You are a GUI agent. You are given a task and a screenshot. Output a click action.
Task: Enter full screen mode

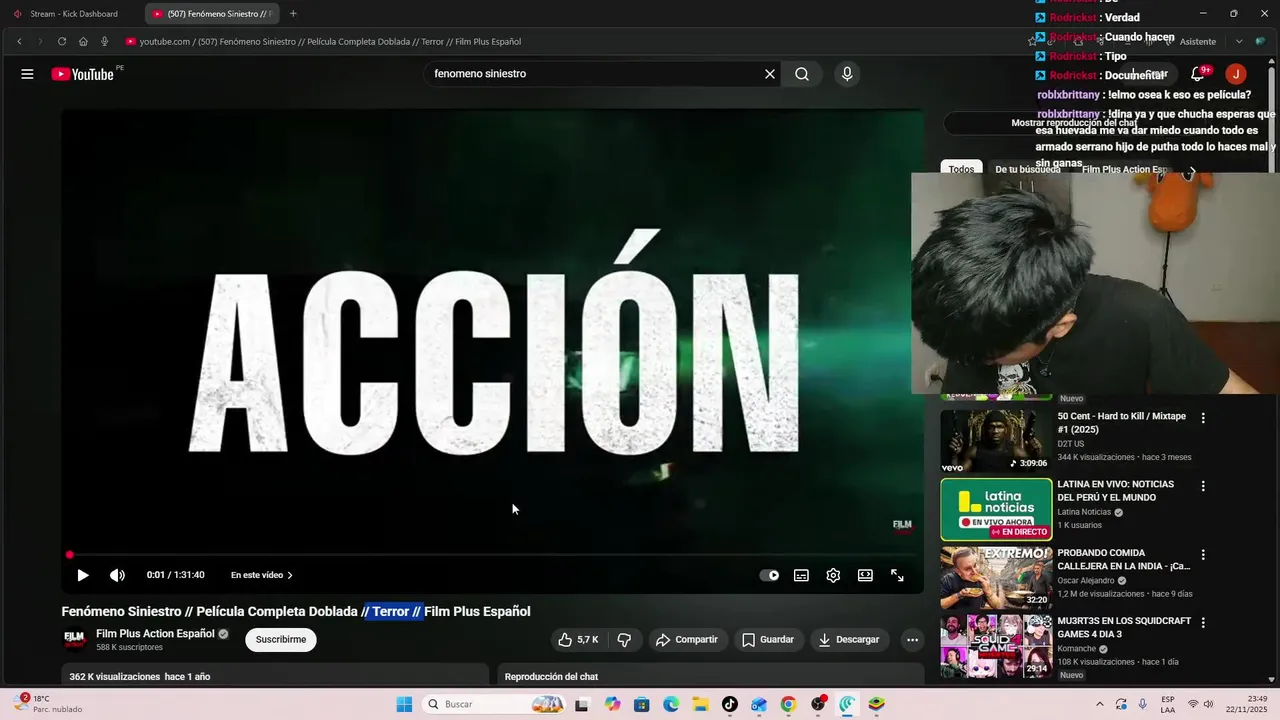[897, 575]
